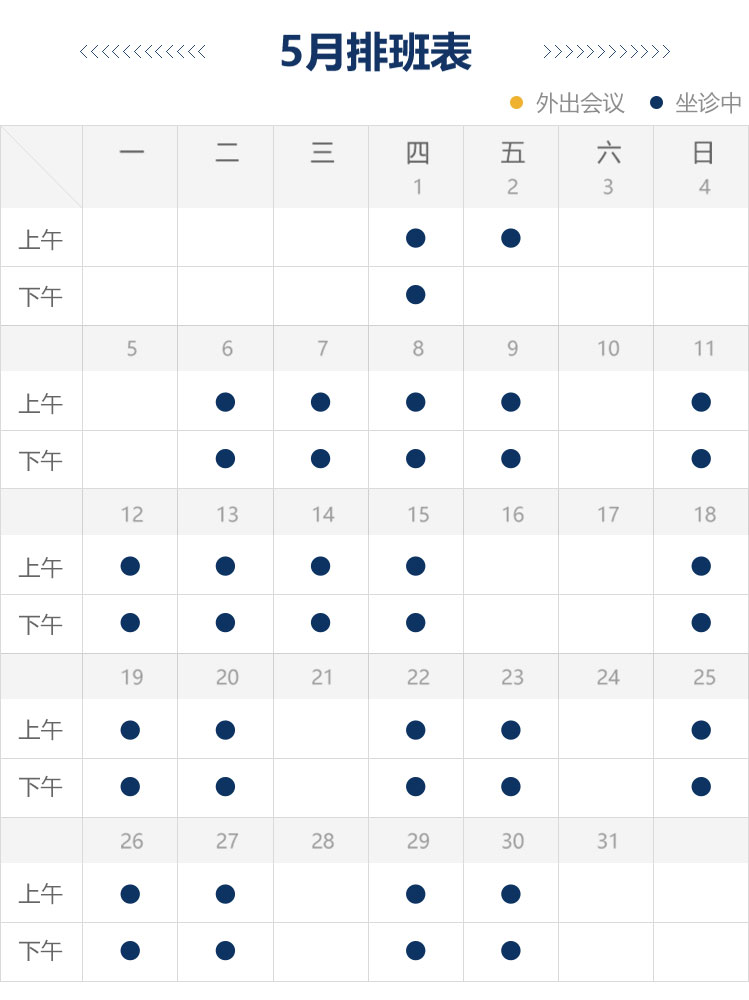Viewport: 749px width, 1000px height.
Task: Select the May 6 morning clinic dot
Action: 225,402
